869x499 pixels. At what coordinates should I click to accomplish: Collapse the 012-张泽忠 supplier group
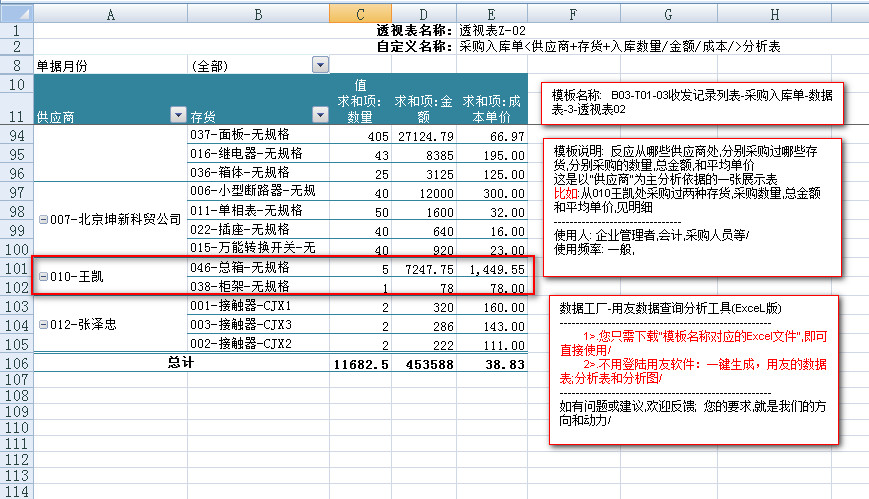(x=42, y=325)
